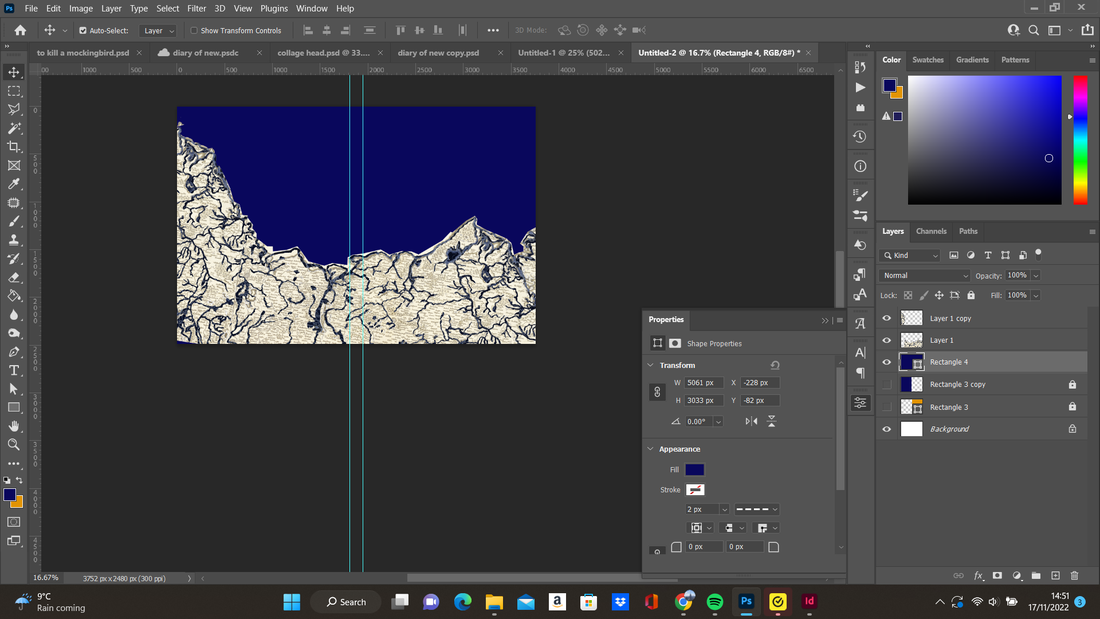Click the Home button in options bar
Viewport: 1100px width, 619px height.
[20, 30]
